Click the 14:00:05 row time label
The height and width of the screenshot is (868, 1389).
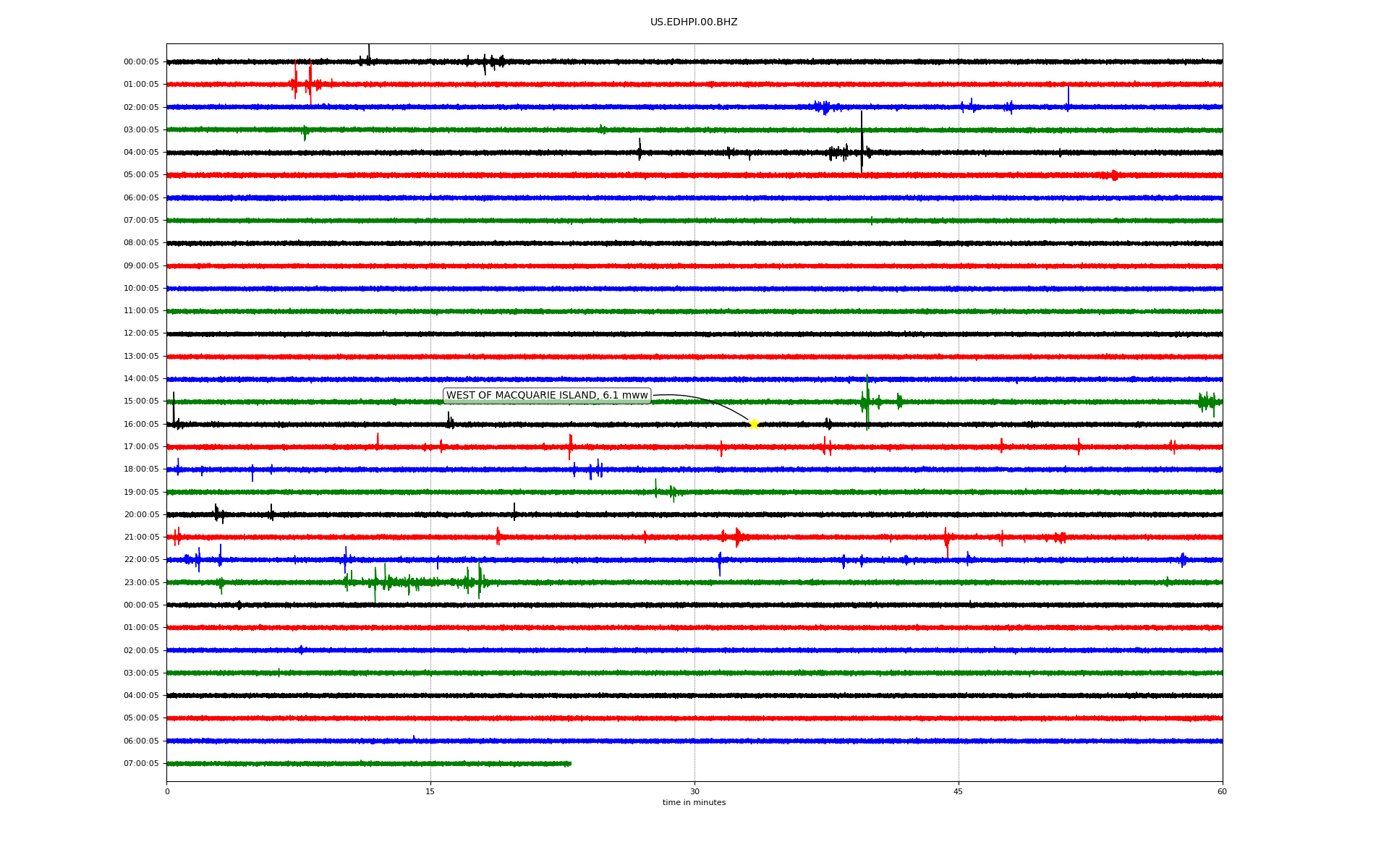coord(141,379)
